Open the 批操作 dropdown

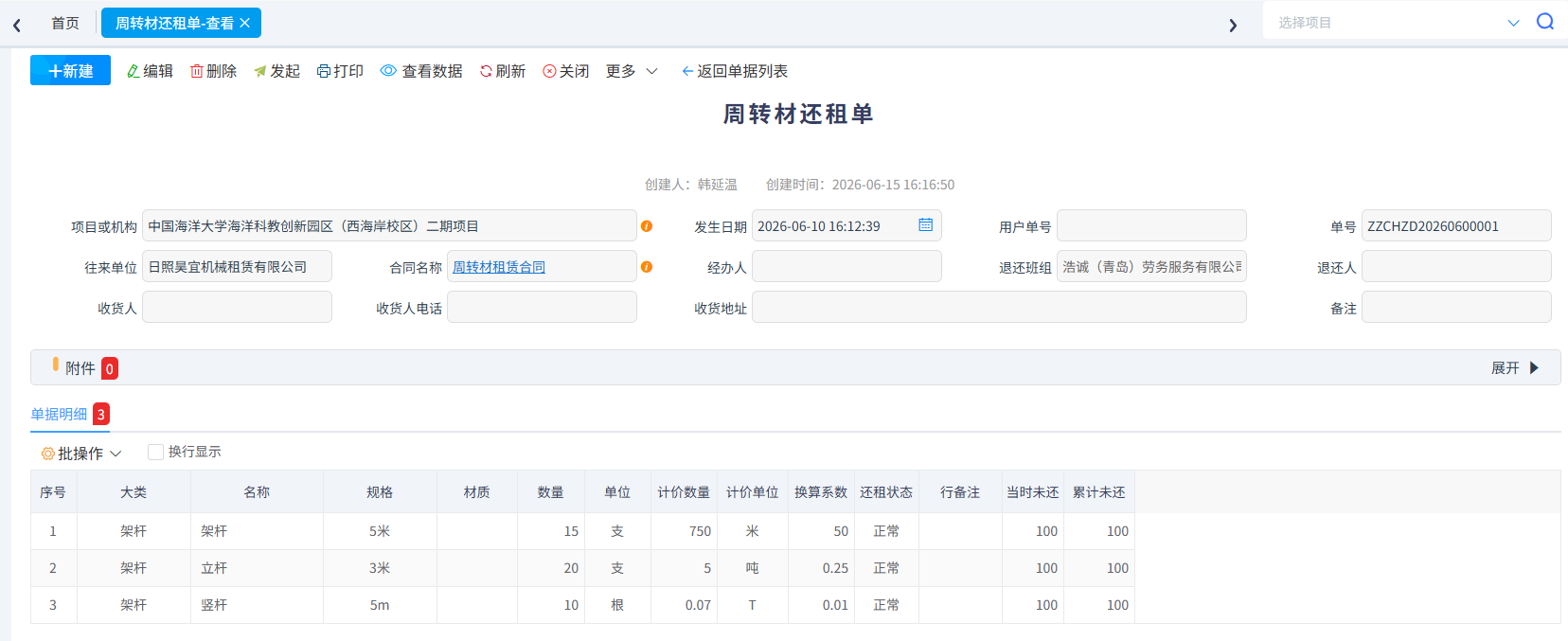(81, 454)
